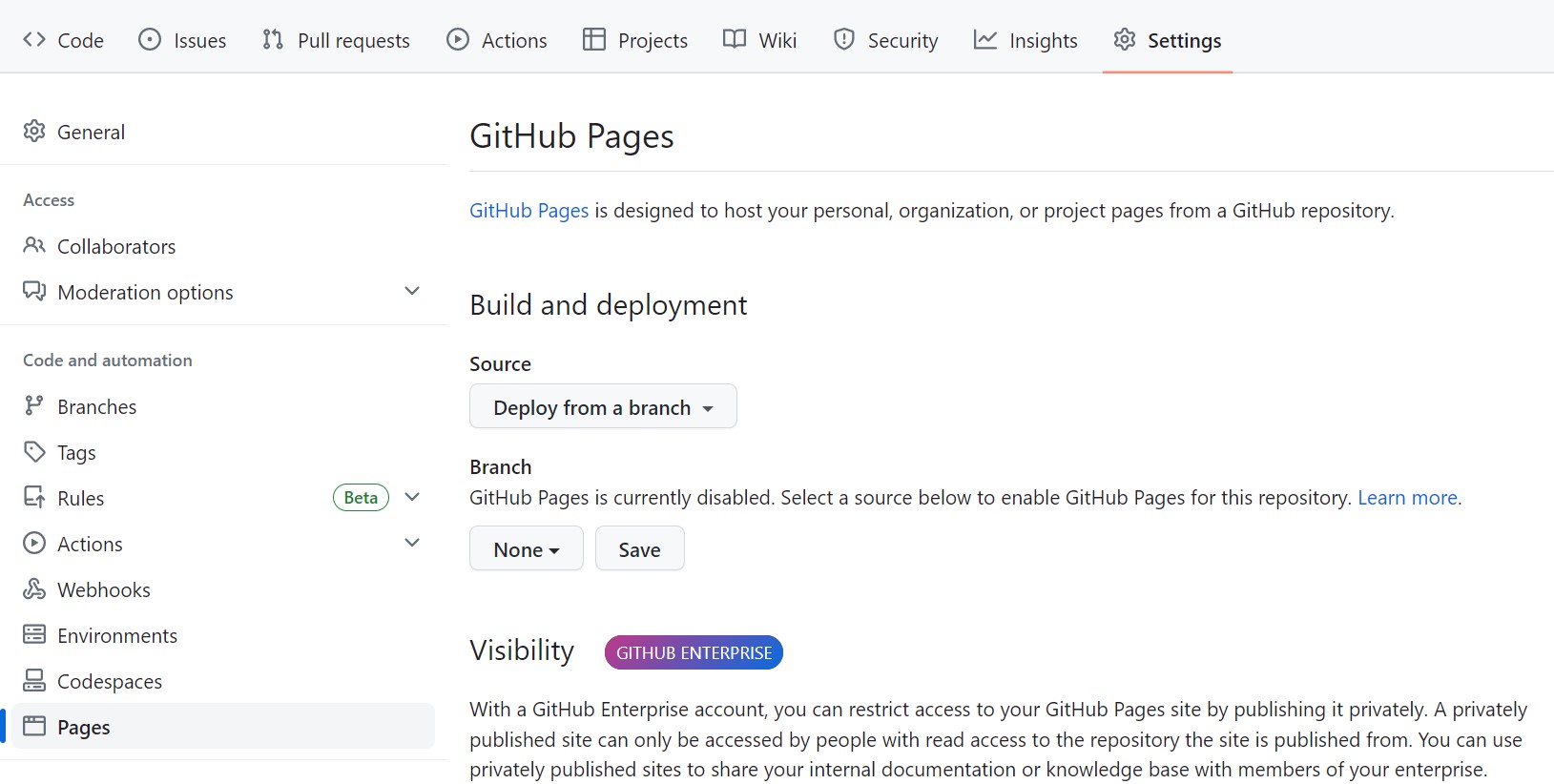Expand the sidebar Actions chevron
1554x784 pixels.
tap(412, 543)
